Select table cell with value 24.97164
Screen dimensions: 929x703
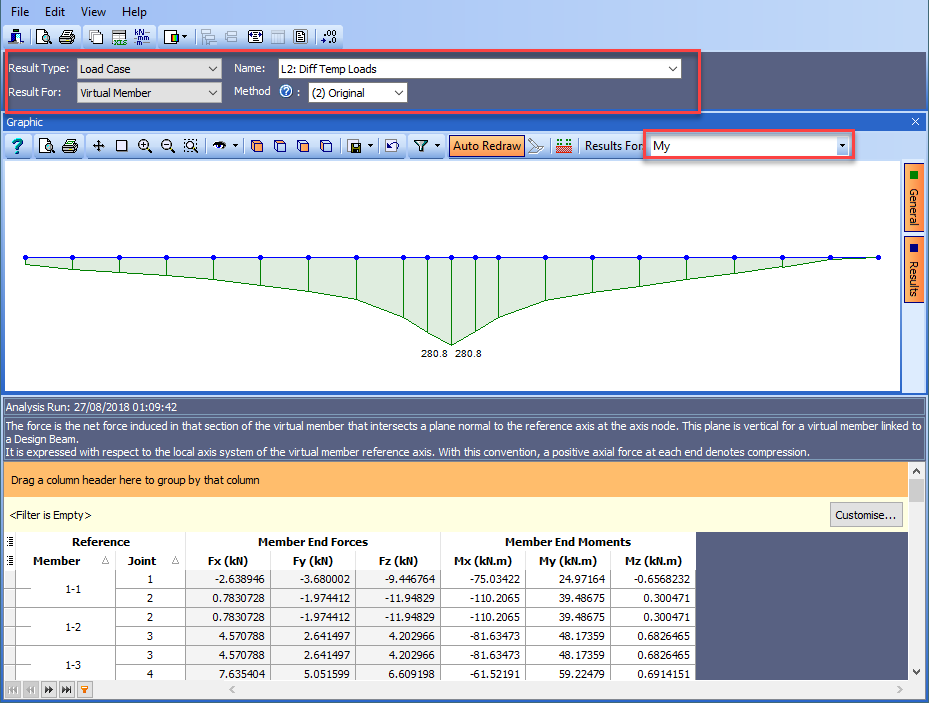coord(568,579)
